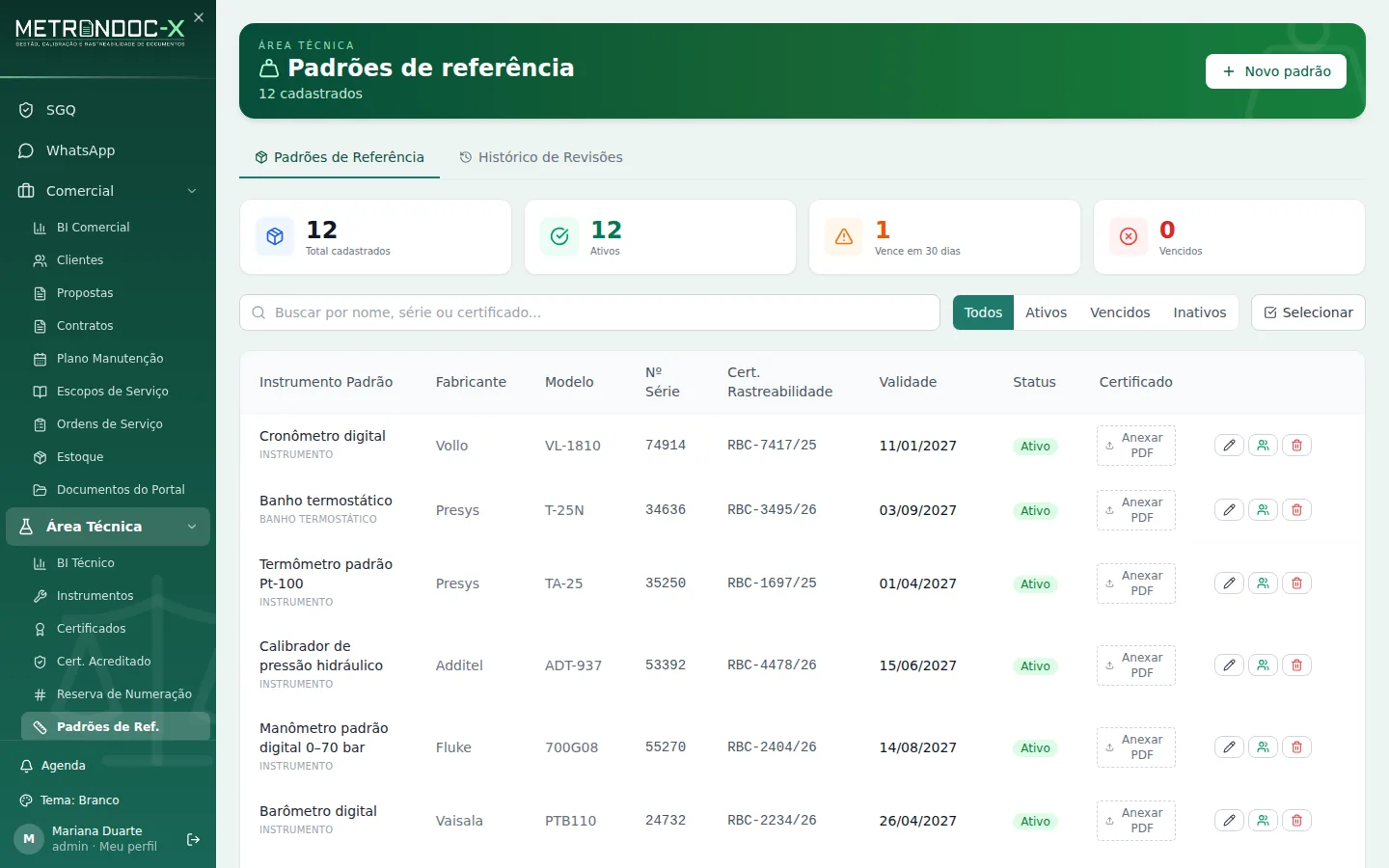Open BI Comercial menu item
Image resolution: width=1389 pixels, height=868 pixels.
pyautogui.click(x=116, y=228)
